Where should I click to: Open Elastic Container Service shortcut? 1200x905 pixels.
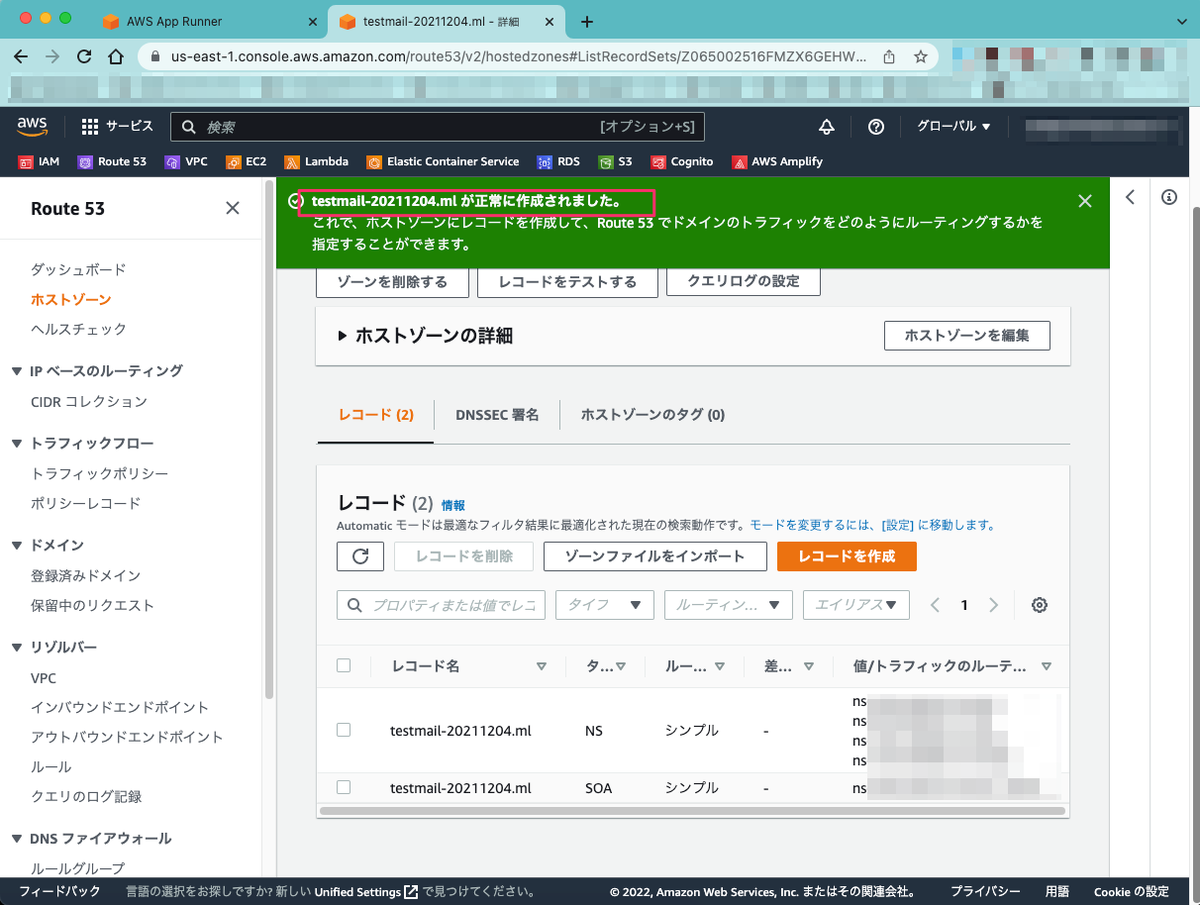point(443,161)
